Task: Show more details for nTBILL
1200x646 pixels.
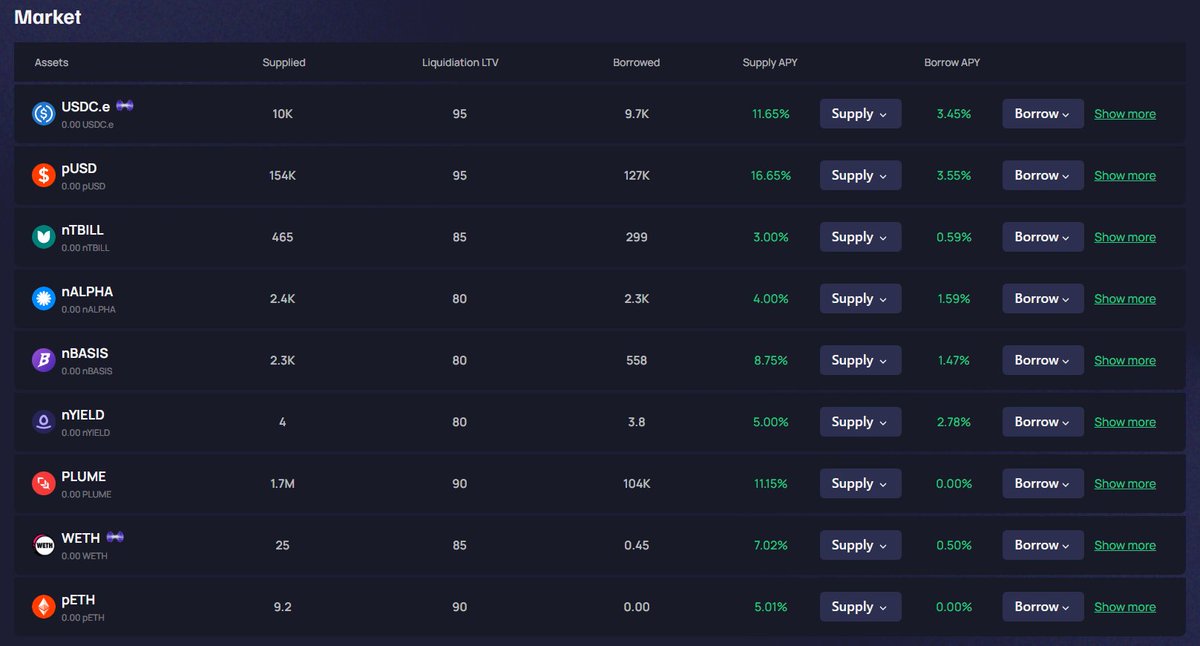Action: (1125, 238)
